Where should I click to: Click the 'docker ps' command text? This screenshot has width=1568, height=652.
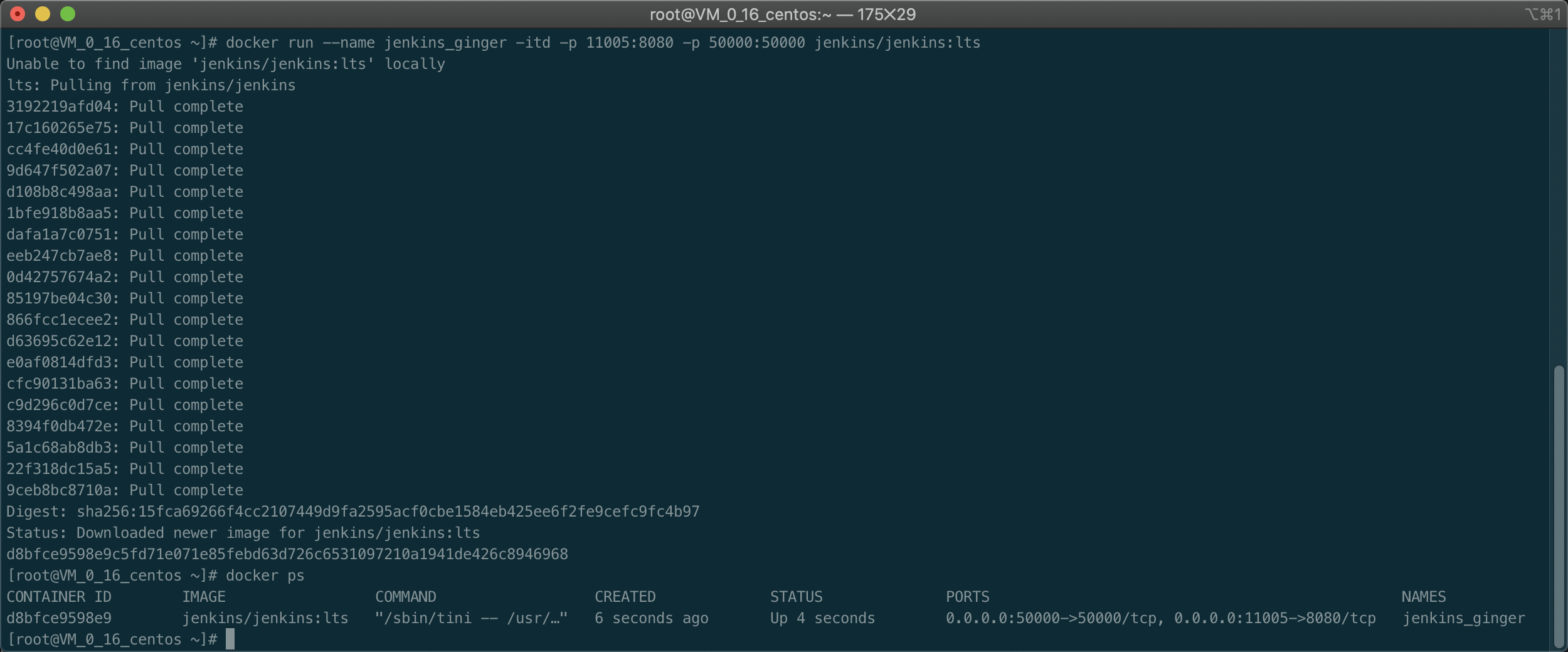[x=265, y=576]
